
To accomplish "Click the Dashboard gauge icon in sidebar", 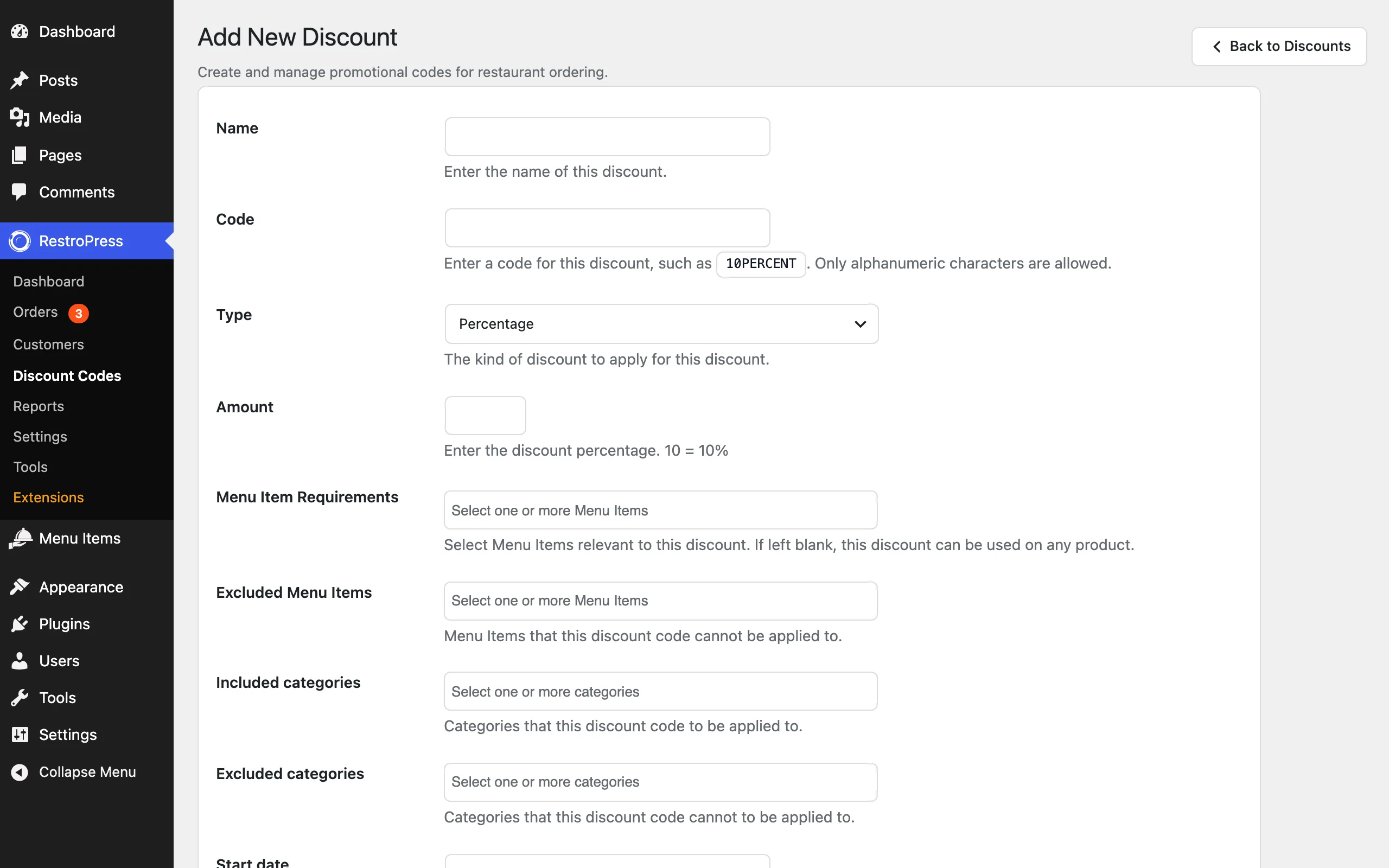I will coord(20,31).
